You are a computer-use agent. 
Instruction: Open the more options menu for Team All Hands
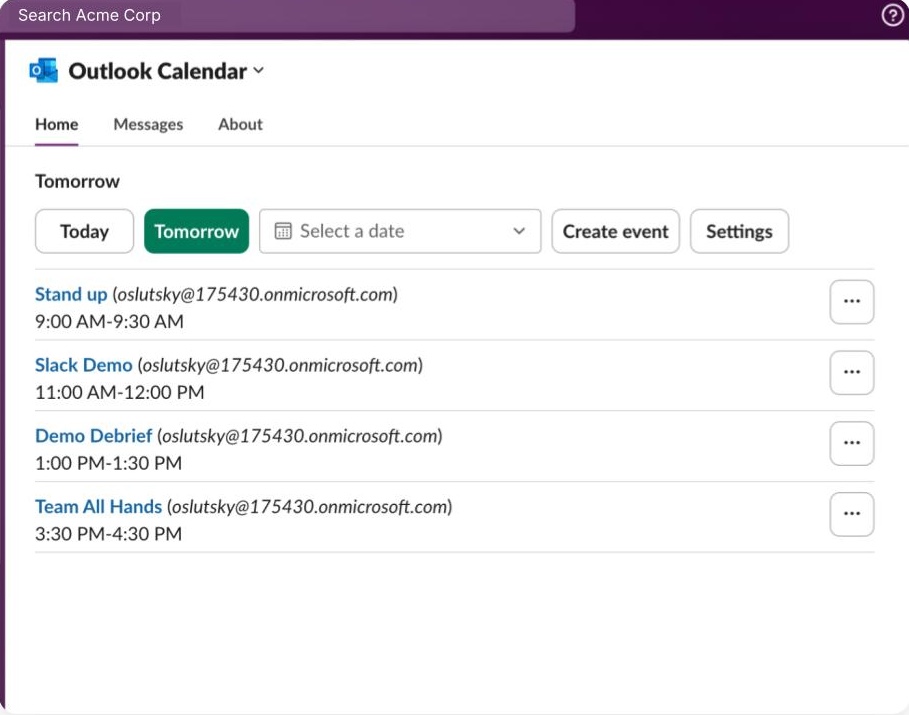pos(852,514)
